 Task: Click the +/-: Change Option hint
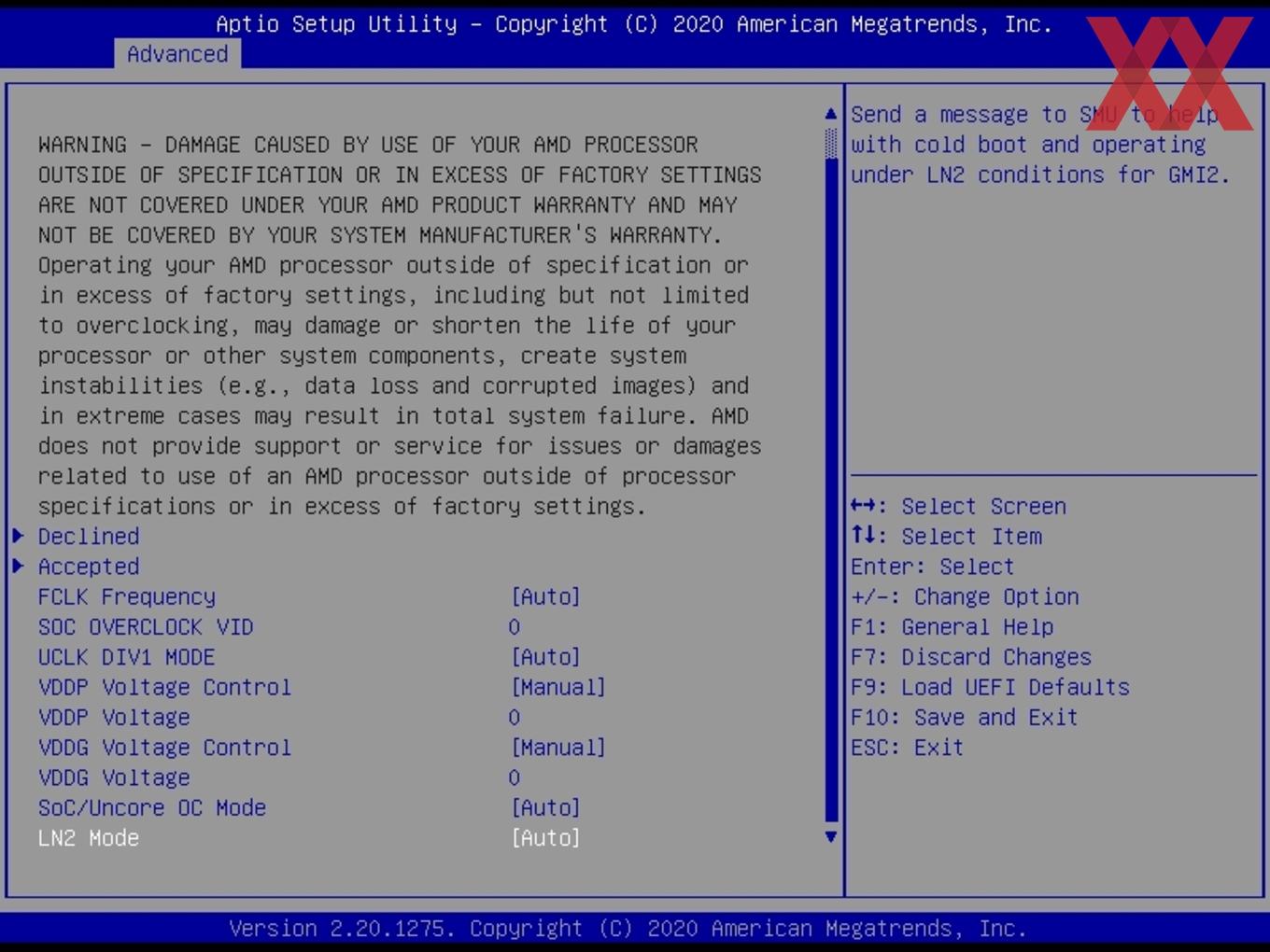(x=966, y=596)
